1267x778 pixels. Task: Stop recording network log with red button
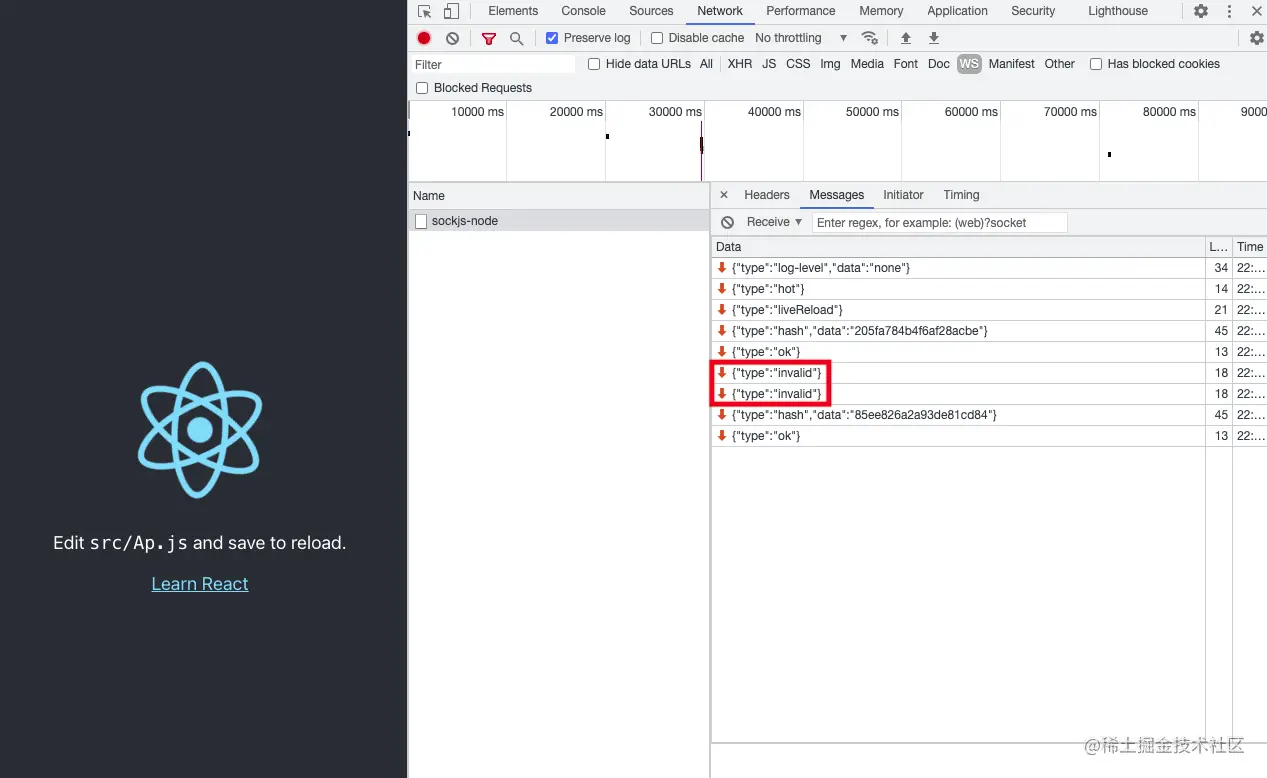point(424,38)
